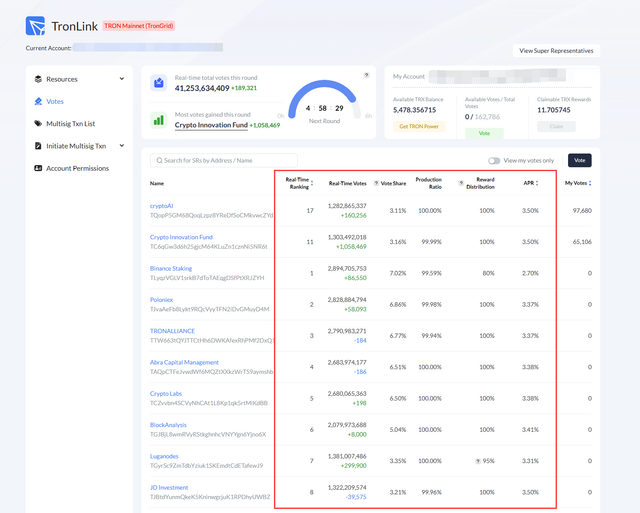Click available TRX balance 5,478.356715
Viewport: 640px width, 513px height.
pos(414,110)
